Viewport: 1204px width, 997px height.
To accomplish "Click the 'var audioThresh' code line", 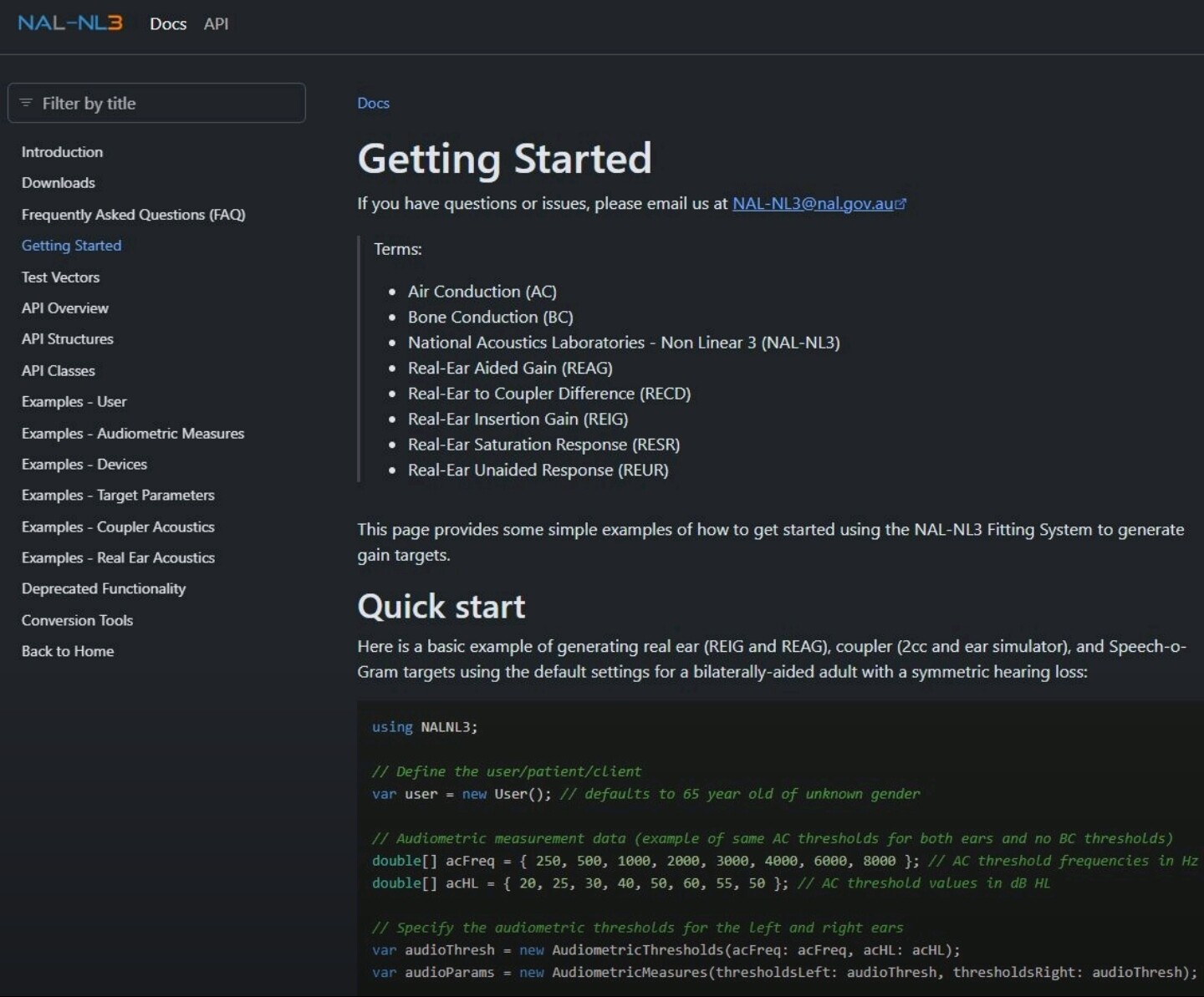I will point(666,950).
